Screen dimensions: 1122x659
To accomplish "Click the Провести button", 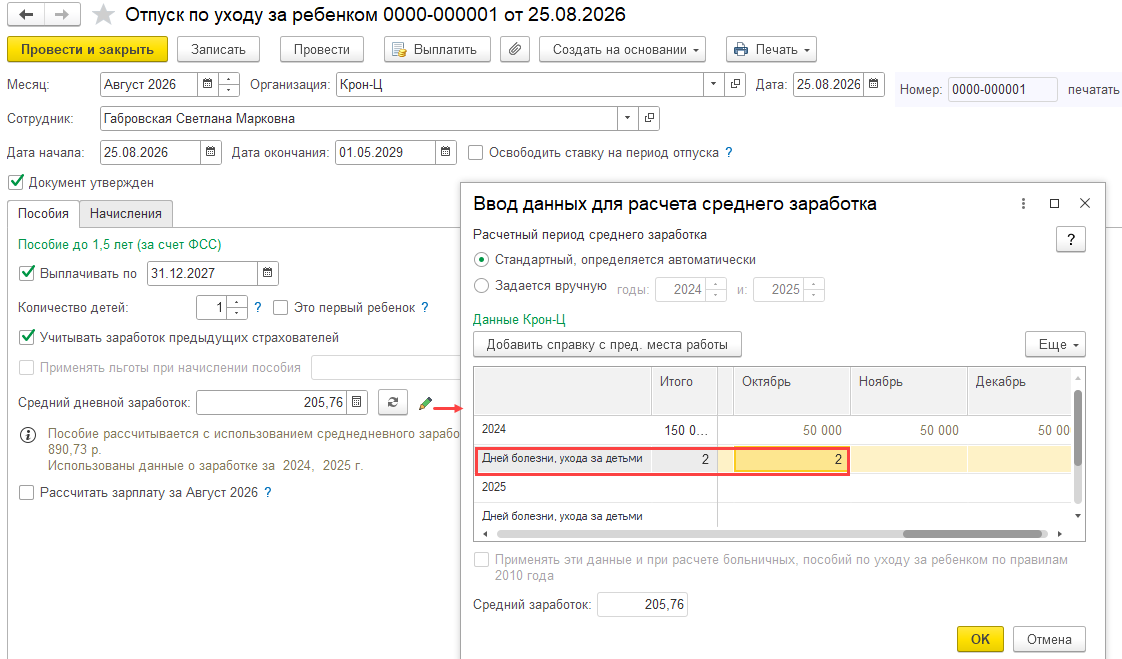I will pos(322,49).
